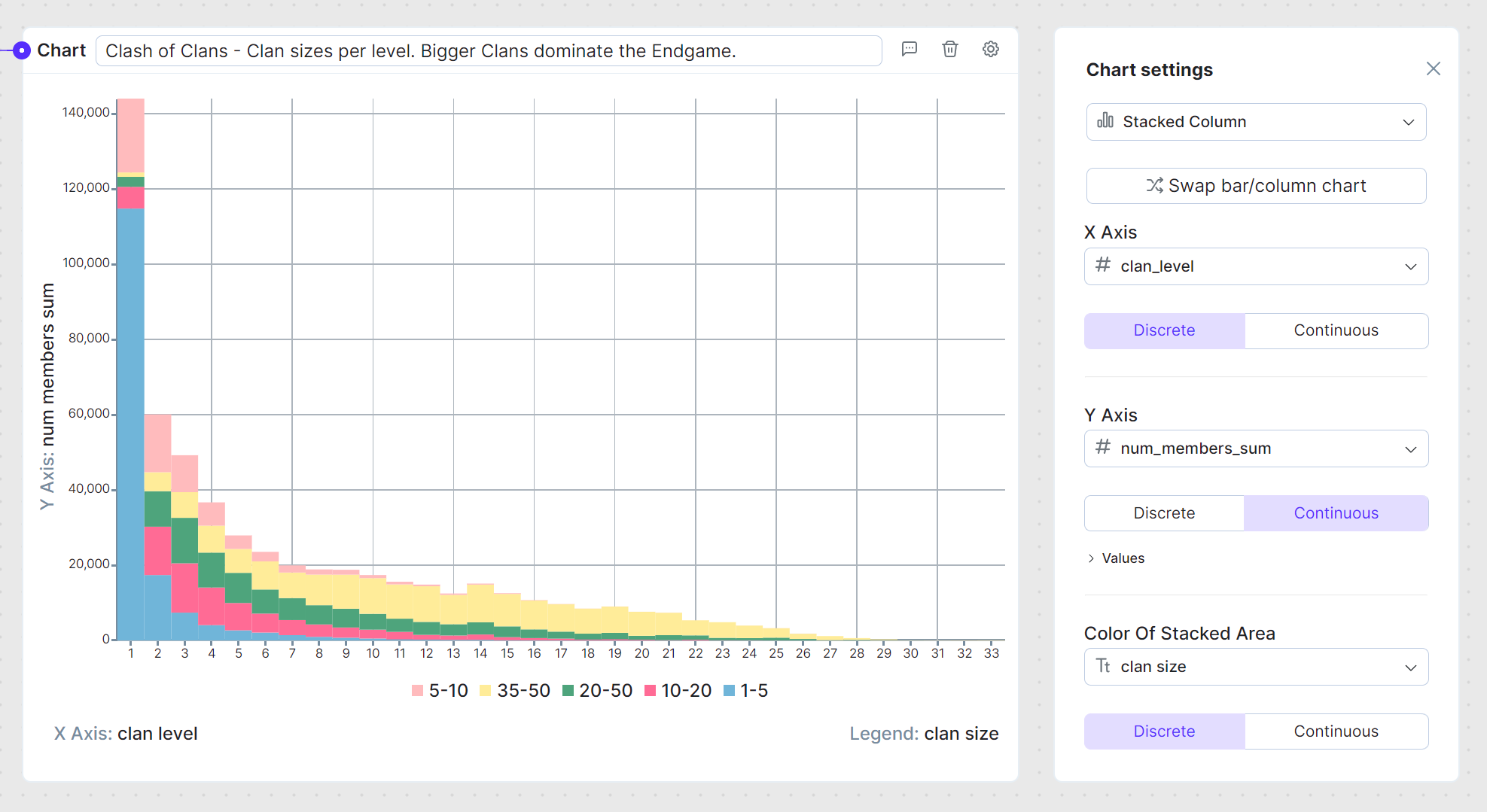
Task: Select Y Axis Continuous option
Action: [x=1336, y=513]
